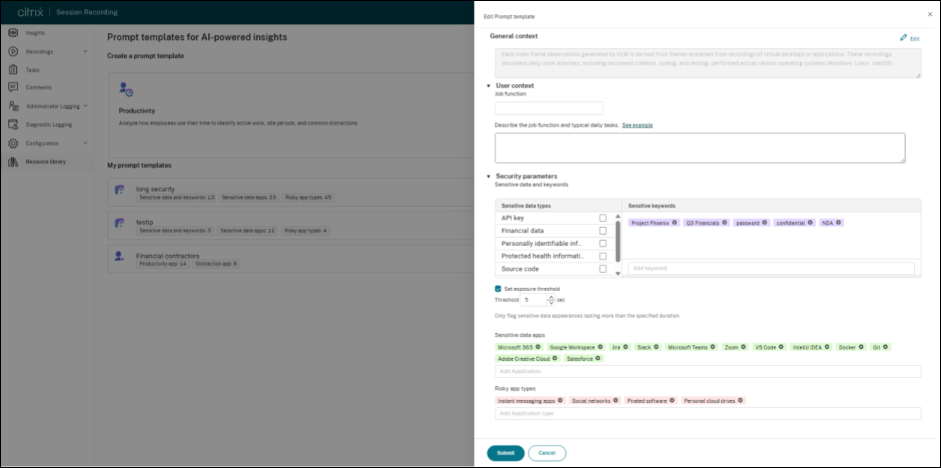
Task: Click the Job function input field
Action: point(549,108)
